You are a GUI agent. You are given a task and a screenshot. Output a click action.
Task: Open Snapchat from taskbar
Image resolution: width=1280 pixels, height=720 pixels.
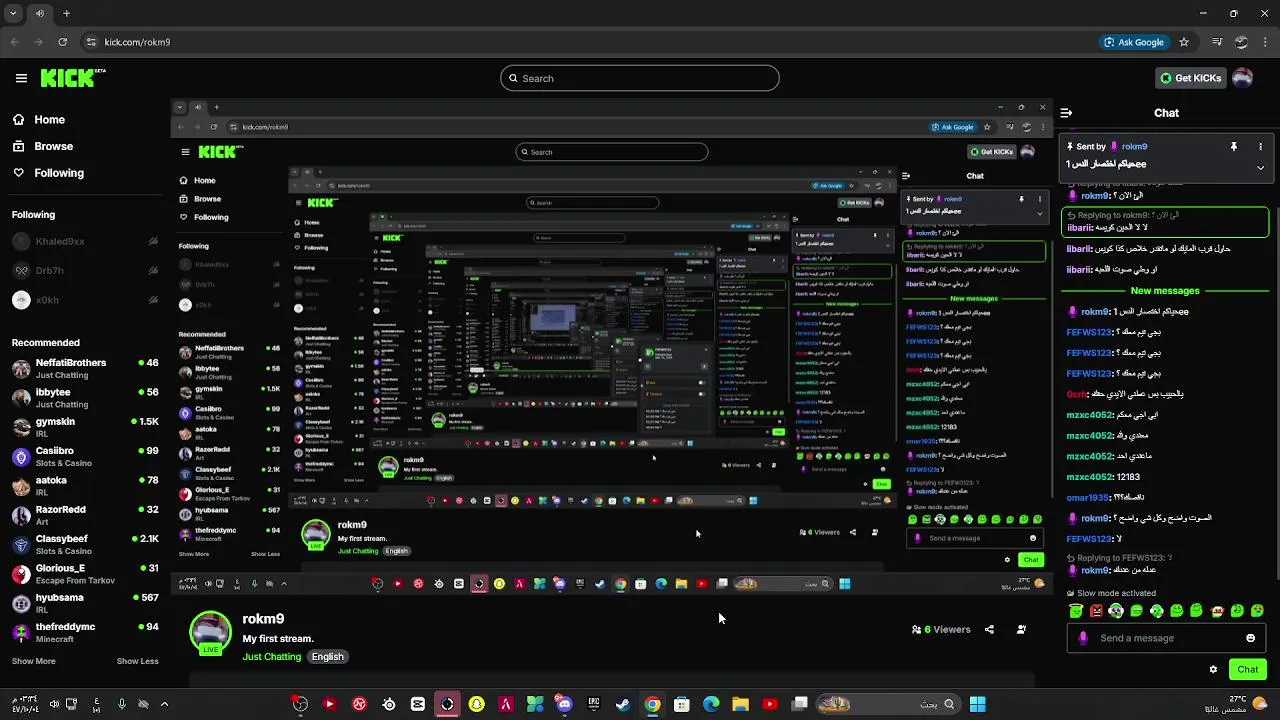477,704
